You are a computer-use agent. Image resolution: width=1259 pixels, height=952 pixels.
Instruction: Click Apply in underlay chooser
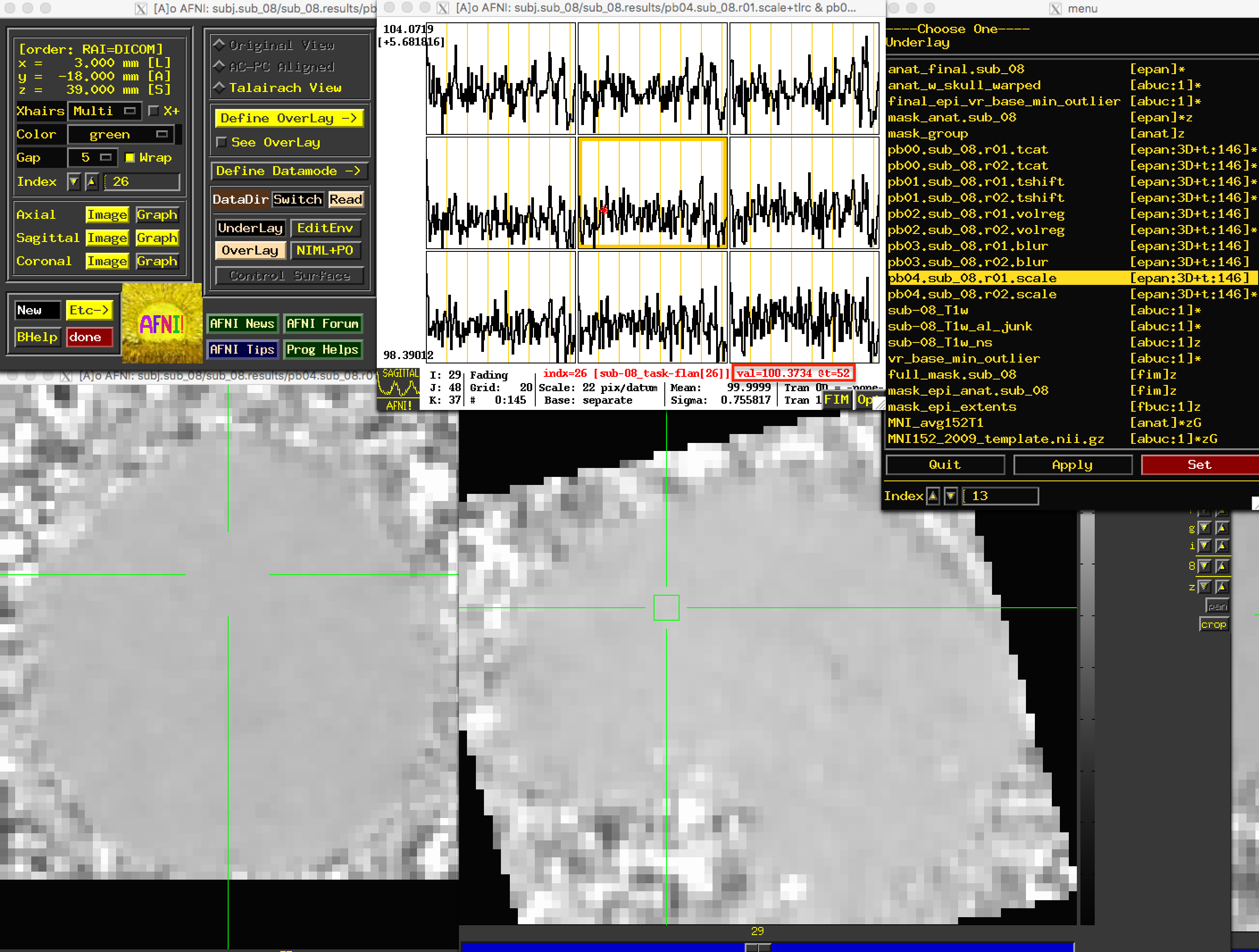click(1072, 464)
